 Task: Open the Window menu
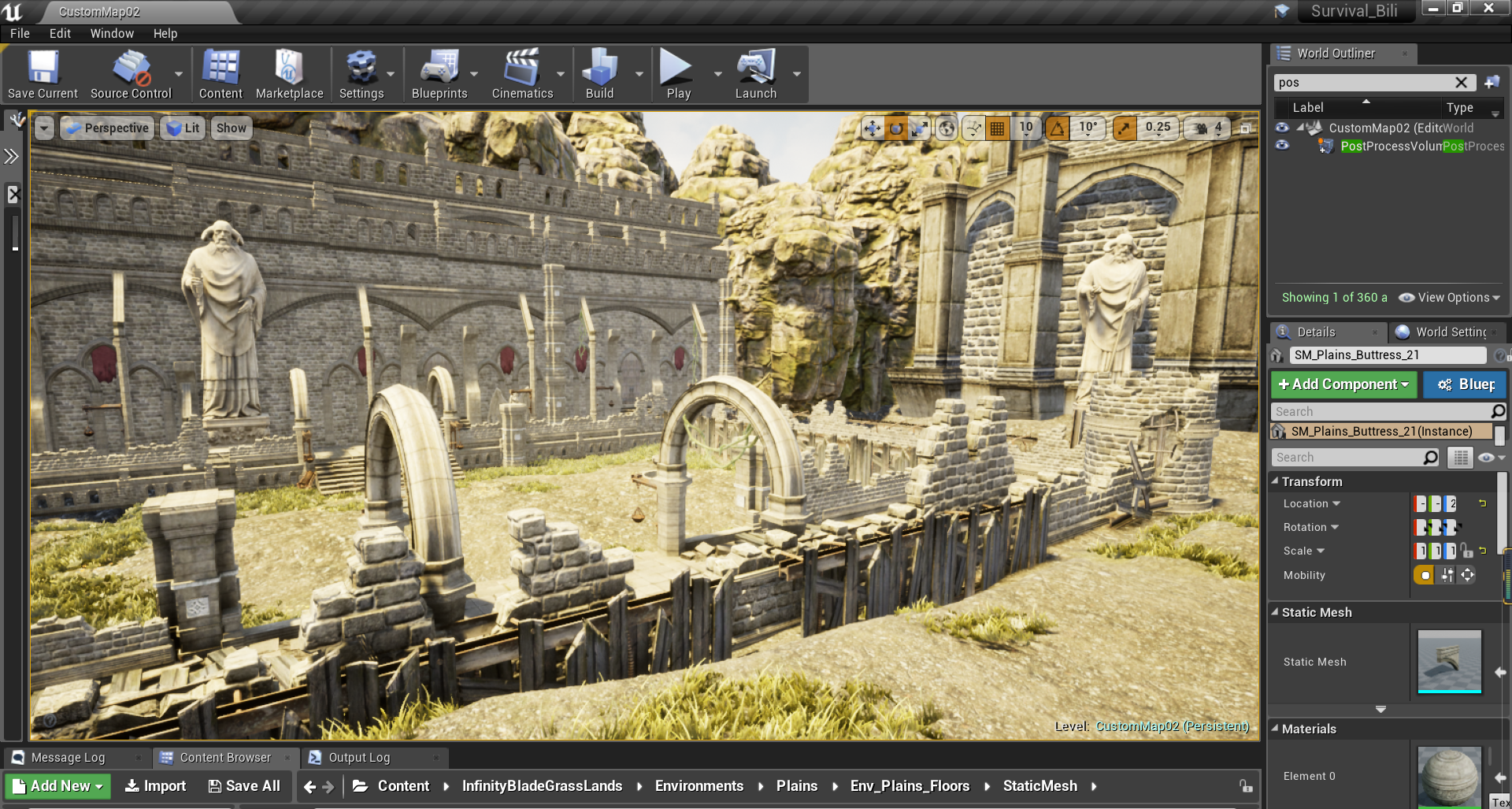coord(112,33)
